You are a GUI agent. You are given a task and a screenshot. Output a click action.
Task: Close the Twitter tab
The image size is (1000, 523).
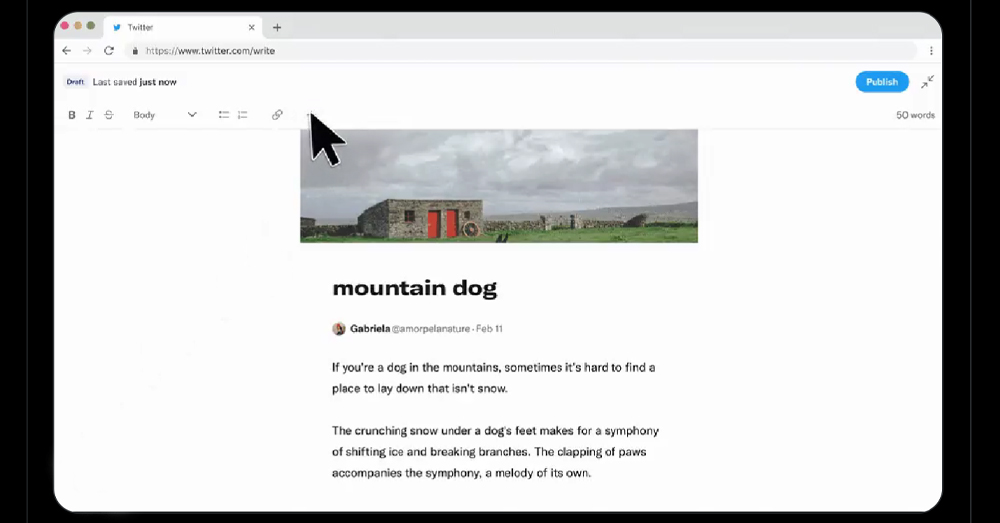(251, 27)
